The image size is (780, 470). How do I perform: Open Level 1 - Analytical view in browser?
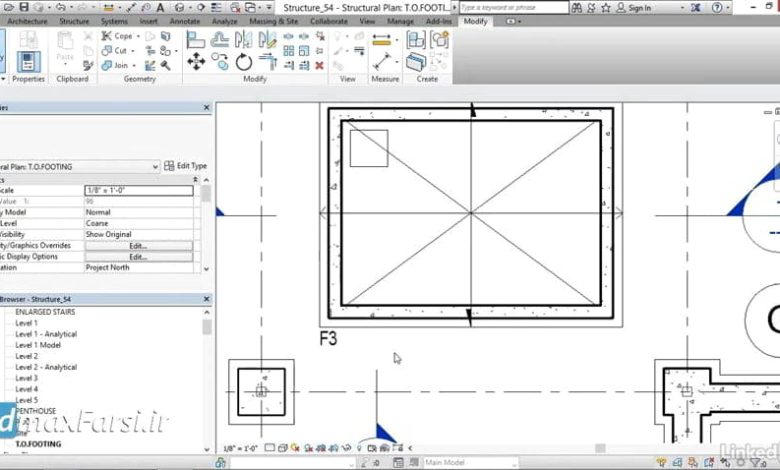pos(46,334)
